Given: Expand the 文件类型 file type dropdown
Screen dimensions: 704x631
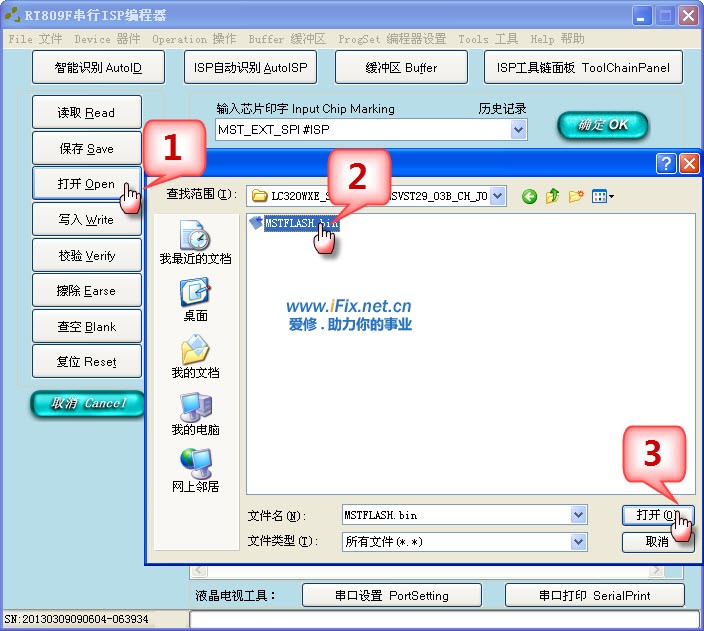Looking at the screenshot, I should click(x=578, y=542).
